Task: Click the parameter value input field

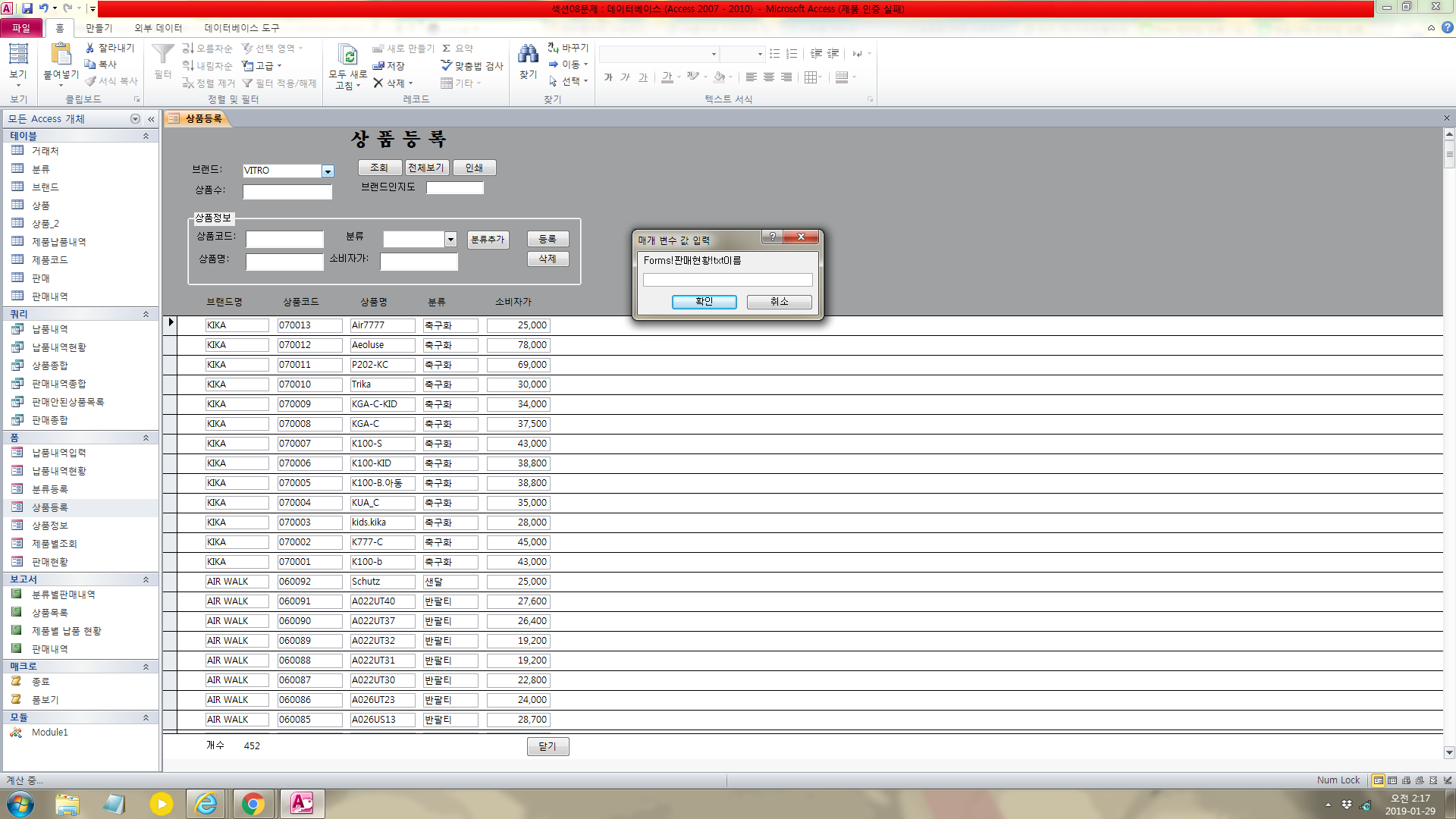Action: [727, 281]
